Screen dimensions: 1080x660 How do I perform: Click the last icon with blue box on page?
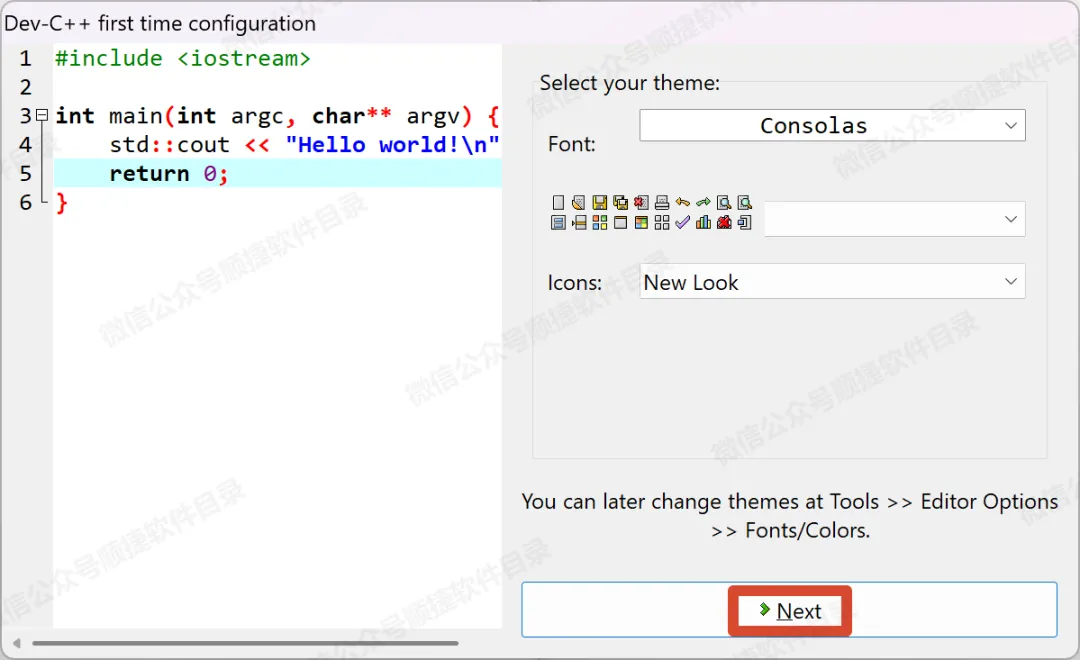point(745,223)
